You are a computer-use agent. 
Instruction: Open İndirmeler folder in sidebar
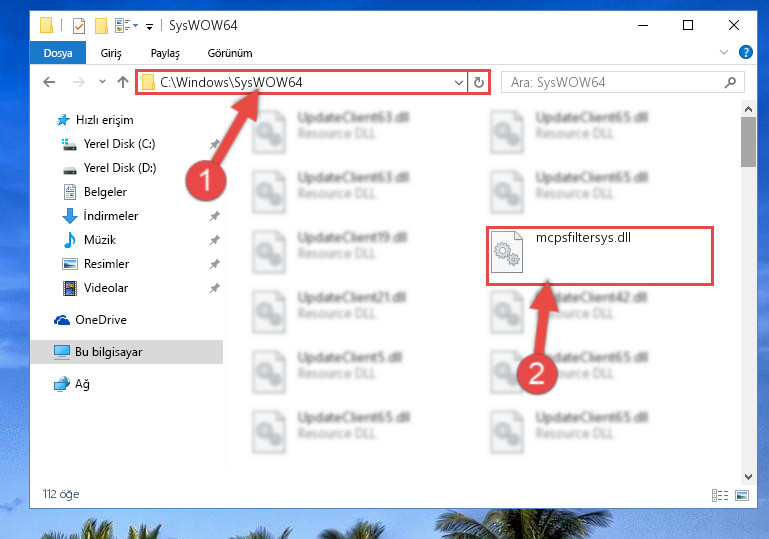(111, 216)
